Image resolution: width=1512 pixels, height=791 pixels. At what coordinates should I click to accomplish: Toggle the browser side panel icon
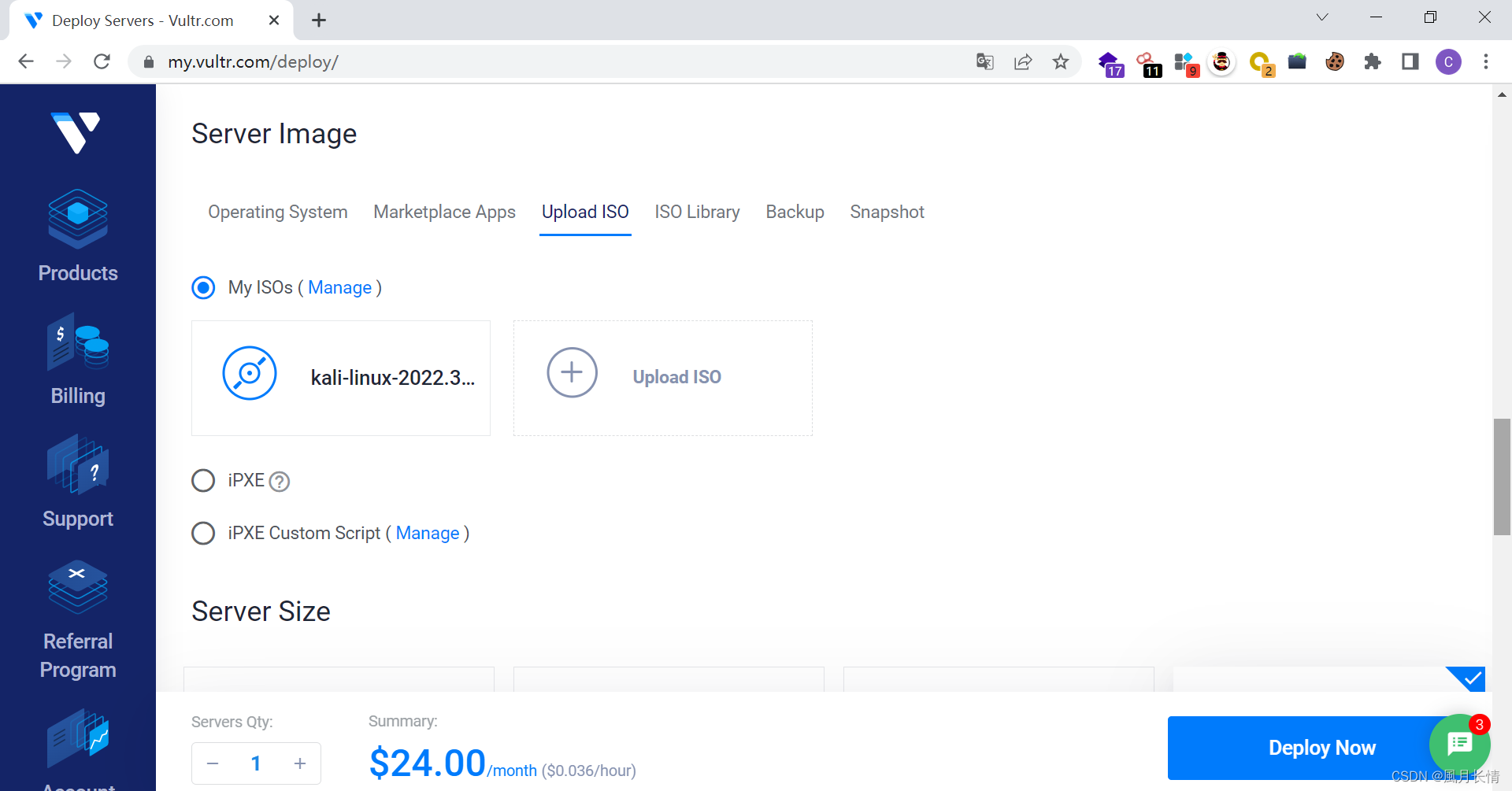[x=1410, y=61]
